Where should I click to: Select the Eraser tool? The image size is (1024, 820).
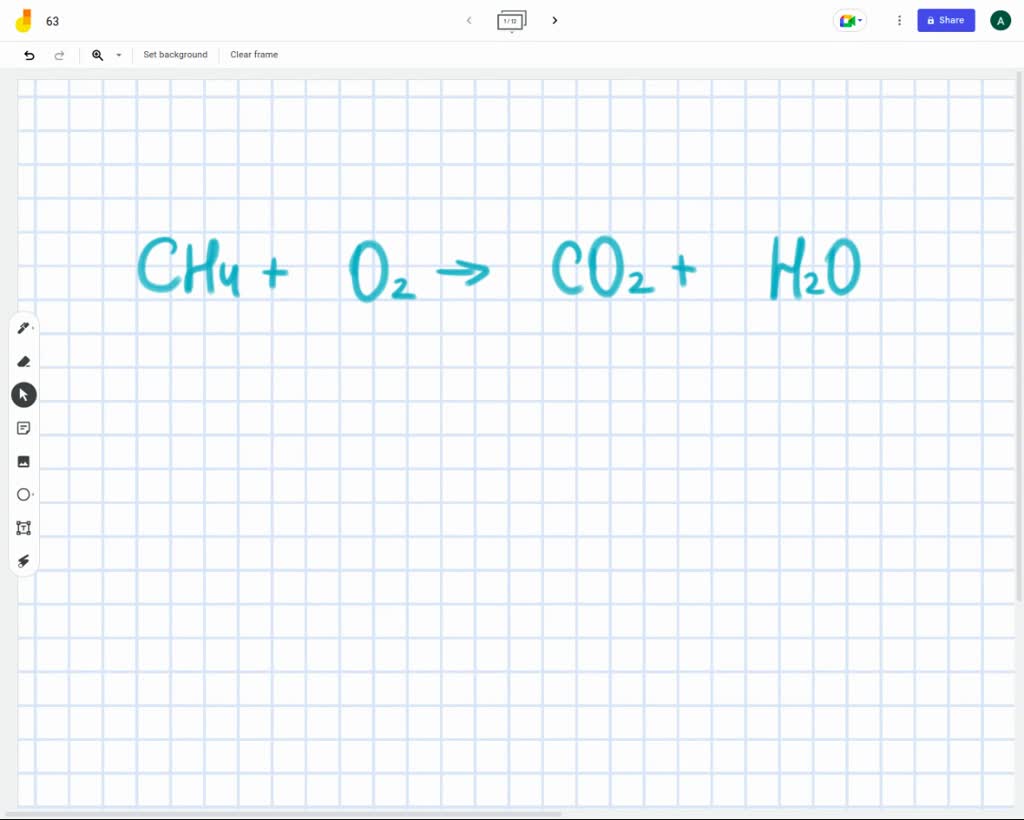[23, 361]
